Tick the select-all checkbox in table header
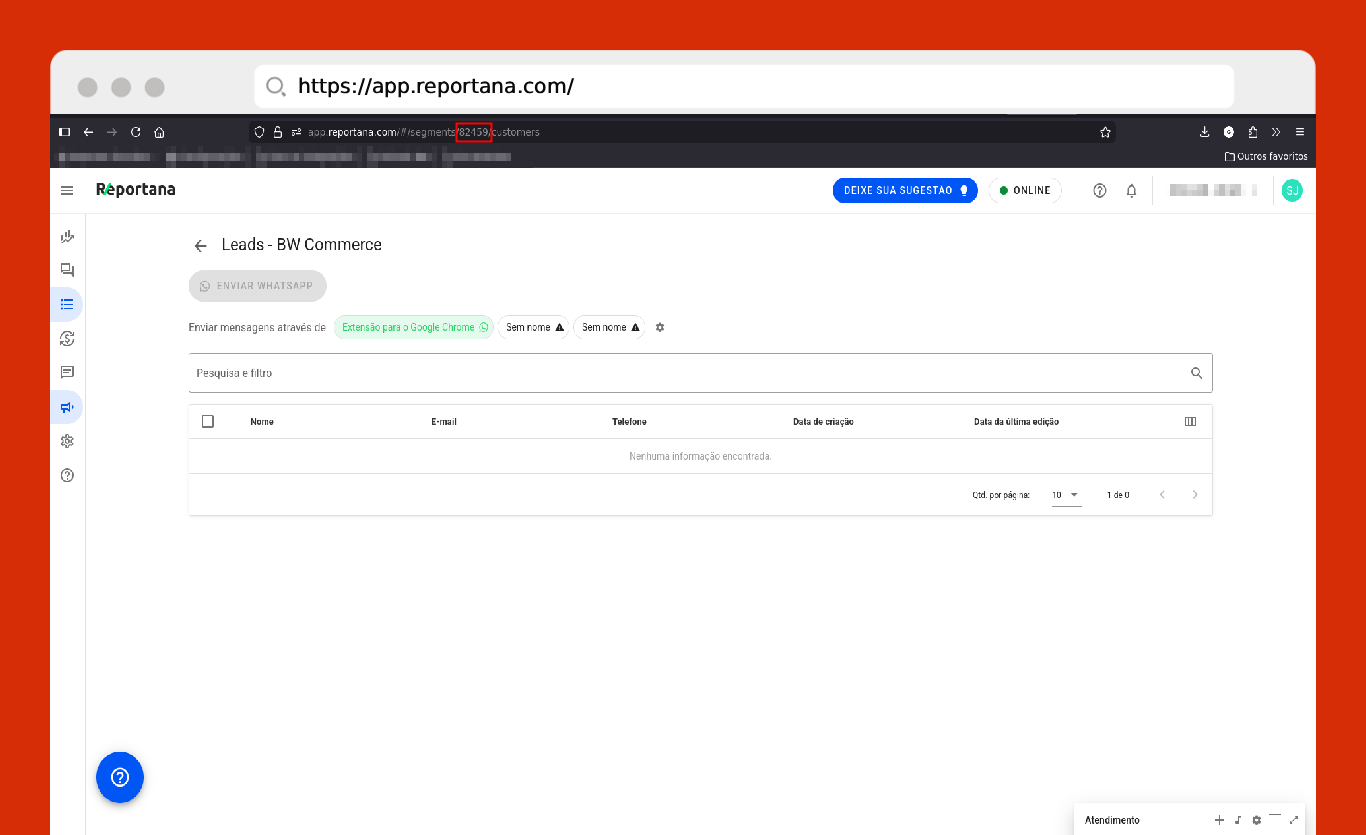 coord(208,422)
